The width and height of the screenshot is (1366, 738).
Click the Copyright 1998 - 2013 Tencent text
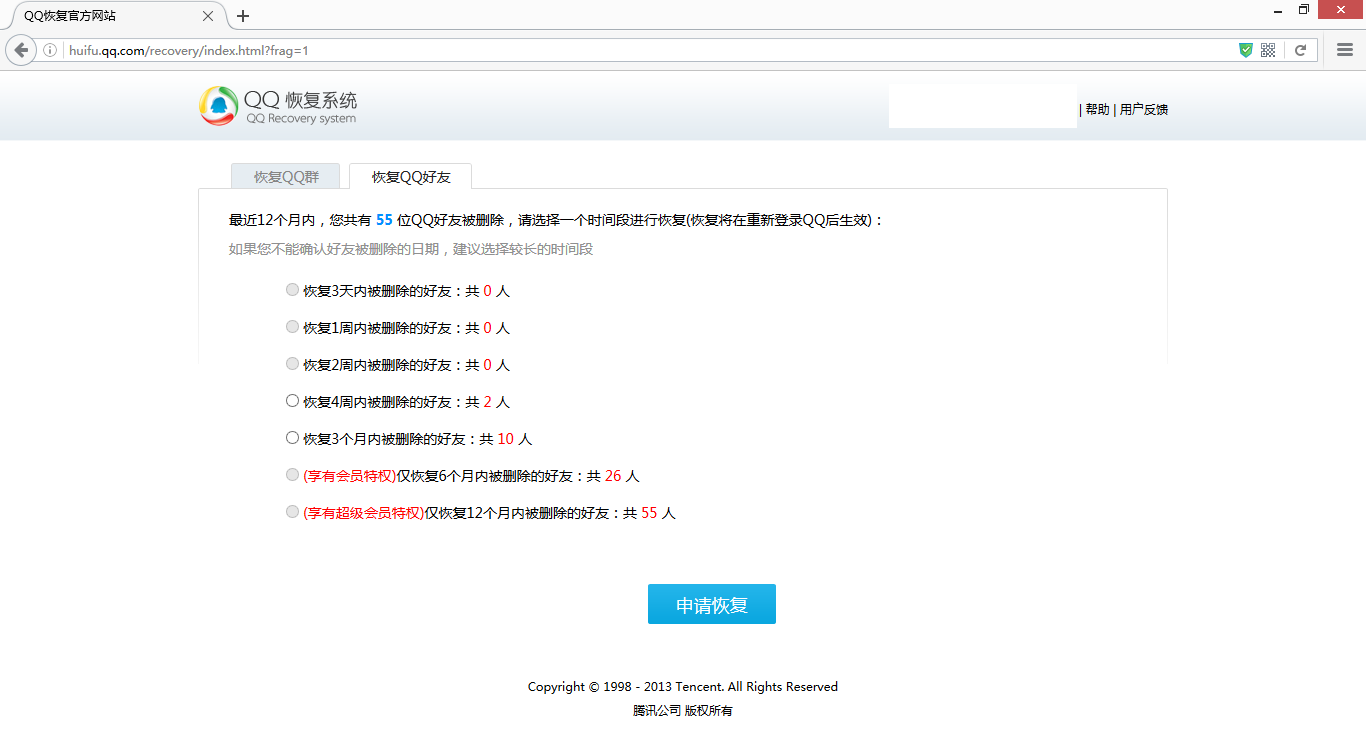pos(683,687)
